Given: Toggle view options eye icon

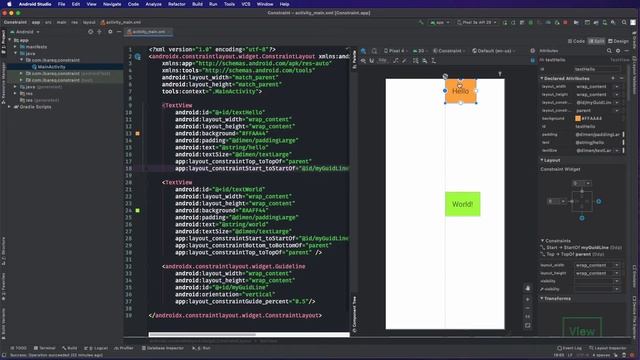Looking at the screenshot, I should 363,61.
